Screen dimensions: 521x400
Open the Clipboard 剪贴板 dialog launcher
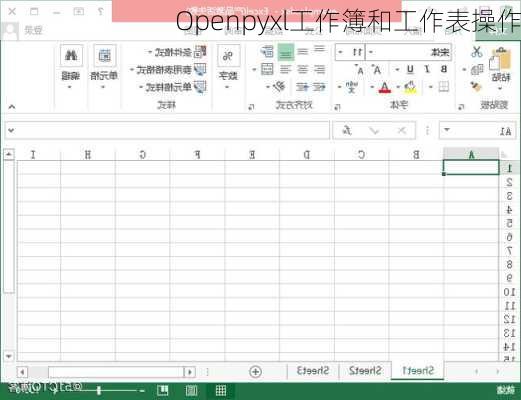click(461, 107)
